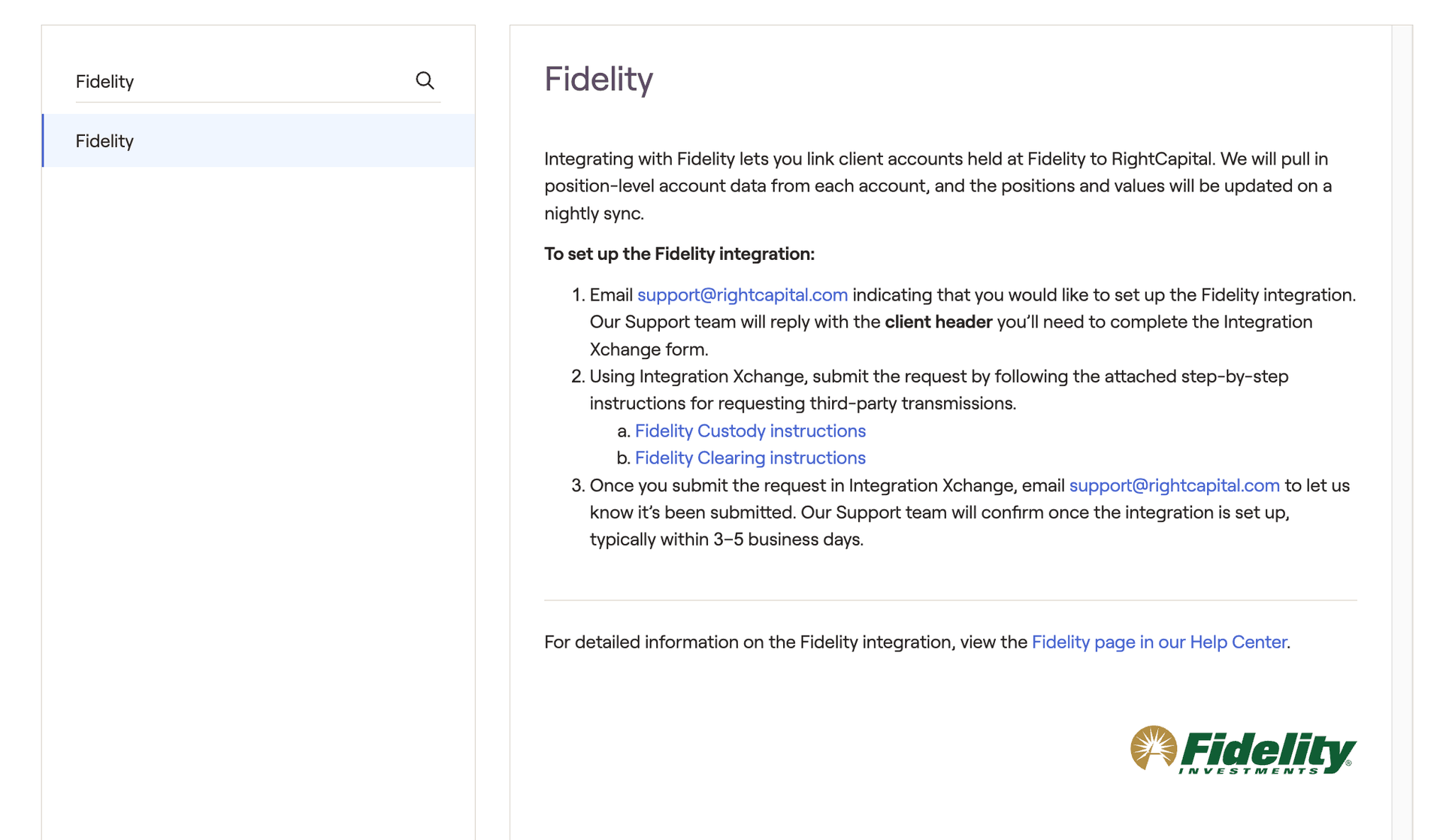The width and height of the screenshot is (1443, 840).
Task: Click support email link in step 3
Action: pyautogui.click(x=1174, y=485)
